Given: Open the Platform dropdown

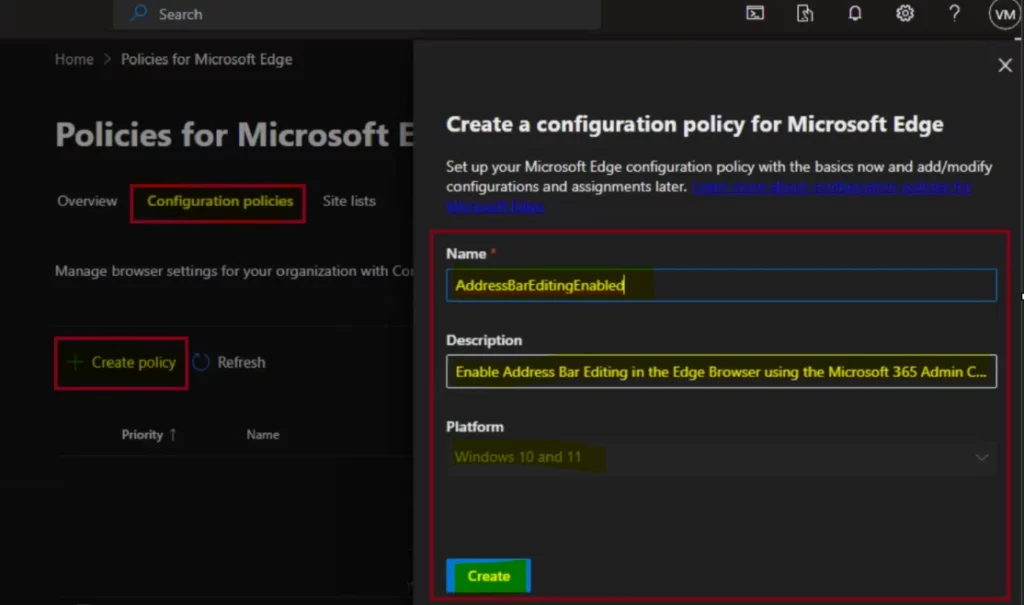Looking at the screenshot, I should pos(721,457).
